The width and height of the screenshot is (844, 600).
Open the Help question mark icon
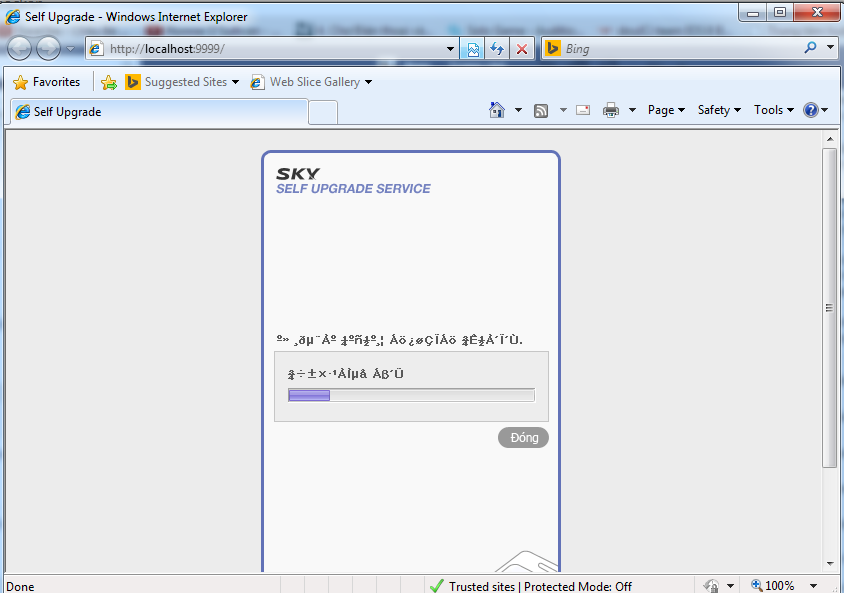[810, 110]
